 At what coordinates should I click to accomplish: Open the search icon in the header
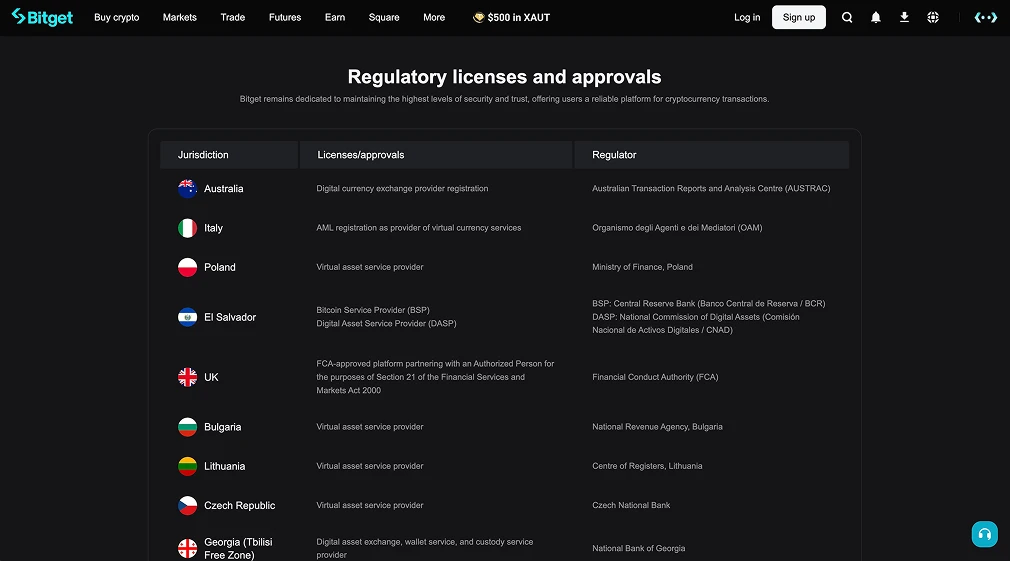pyautogui.click(x=847, y=17)
